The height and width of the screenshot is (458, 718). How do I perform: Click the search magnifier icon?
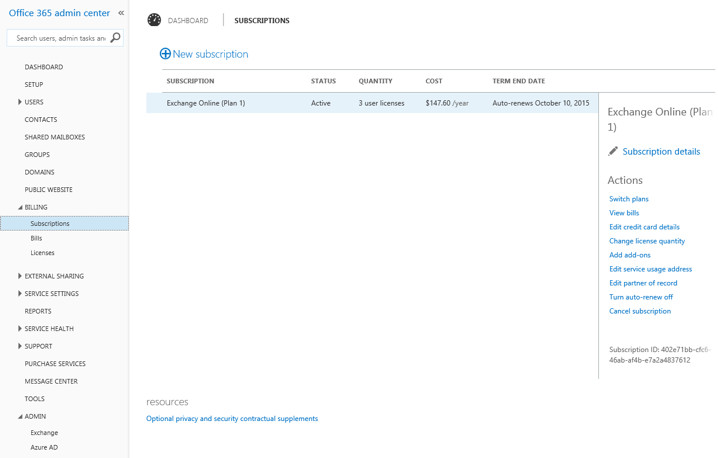[x=116, y=38]
